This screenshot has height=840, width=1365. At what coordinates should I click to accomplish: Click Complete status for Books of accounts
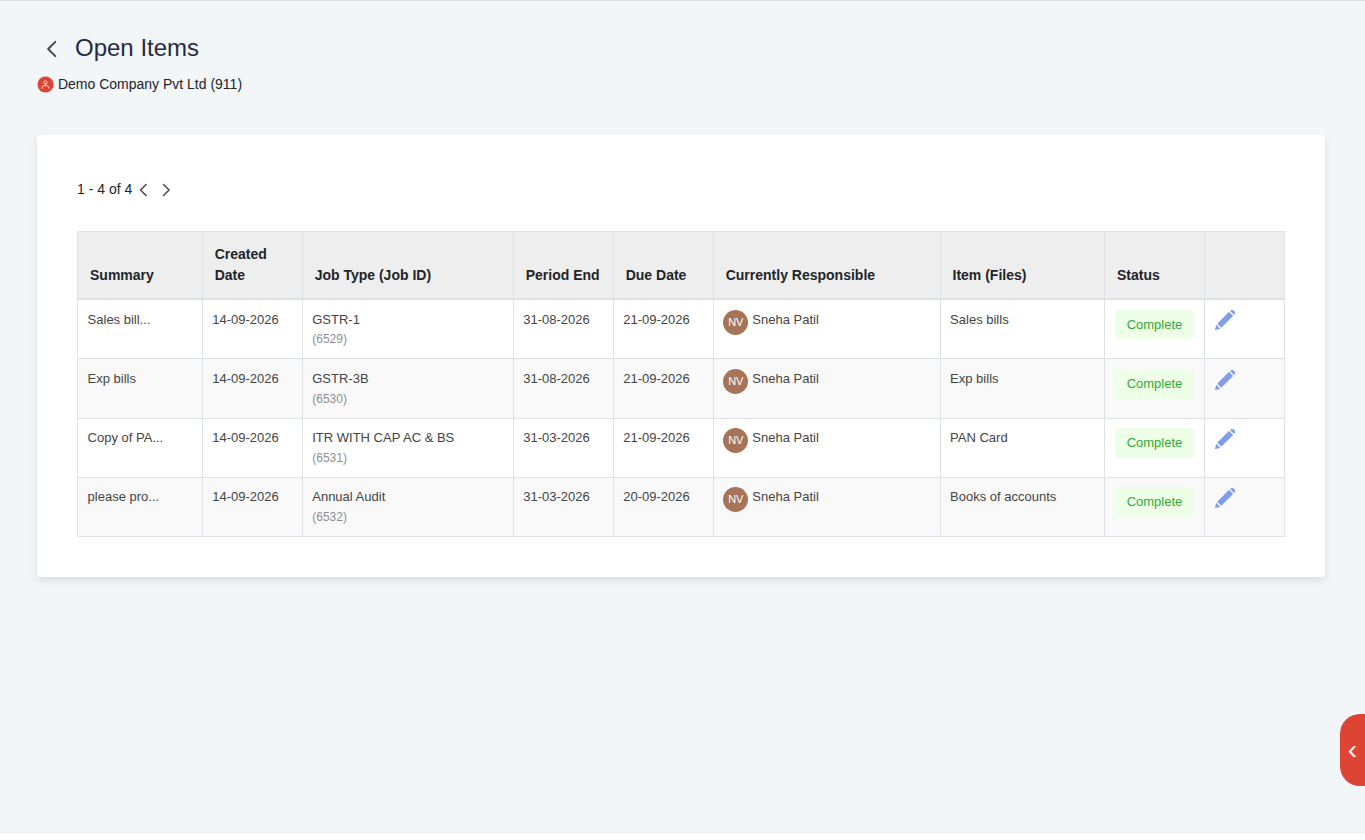1154,502
